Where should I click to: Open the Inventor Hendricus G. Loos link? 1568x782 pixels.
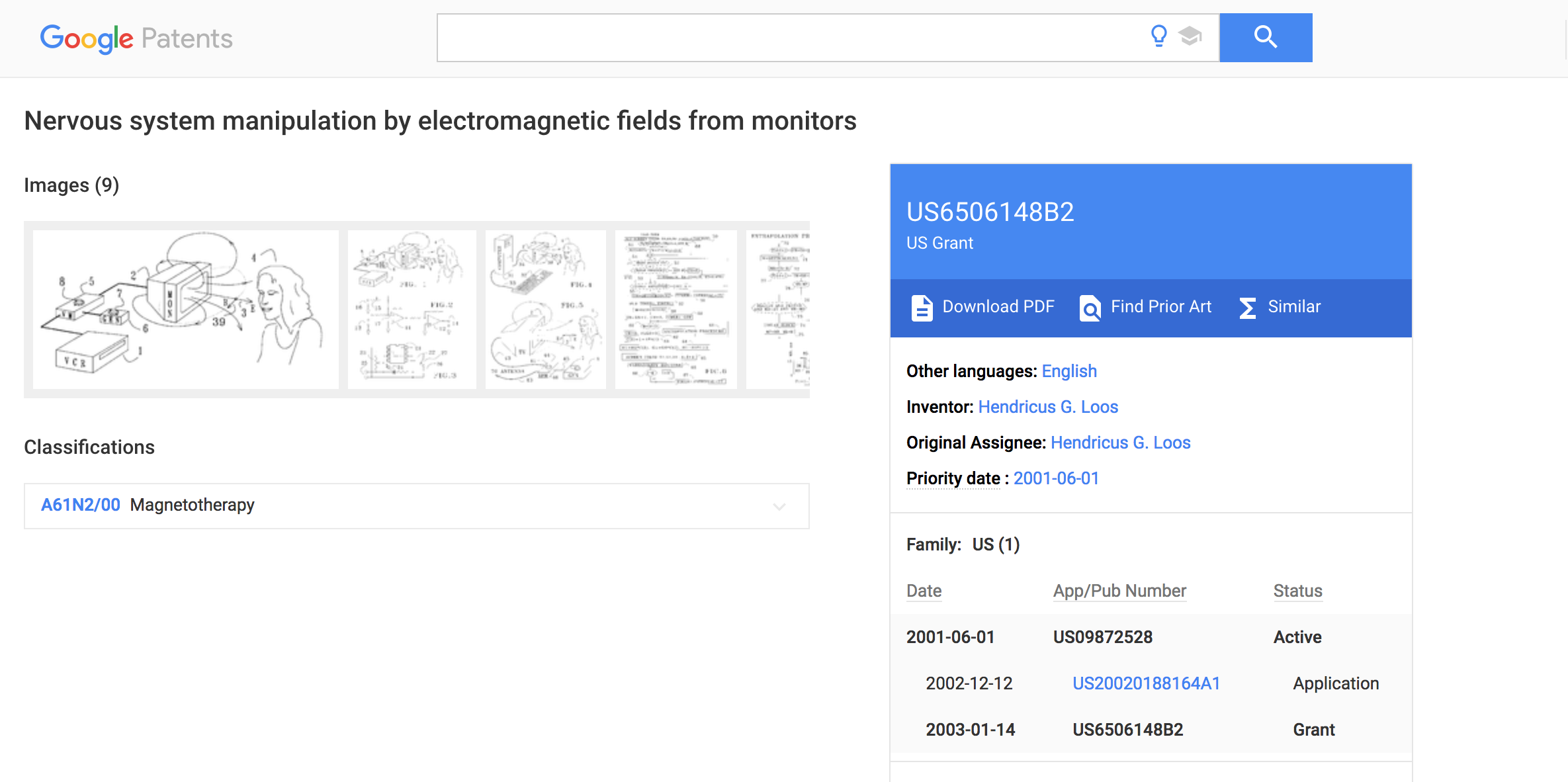1048,407
